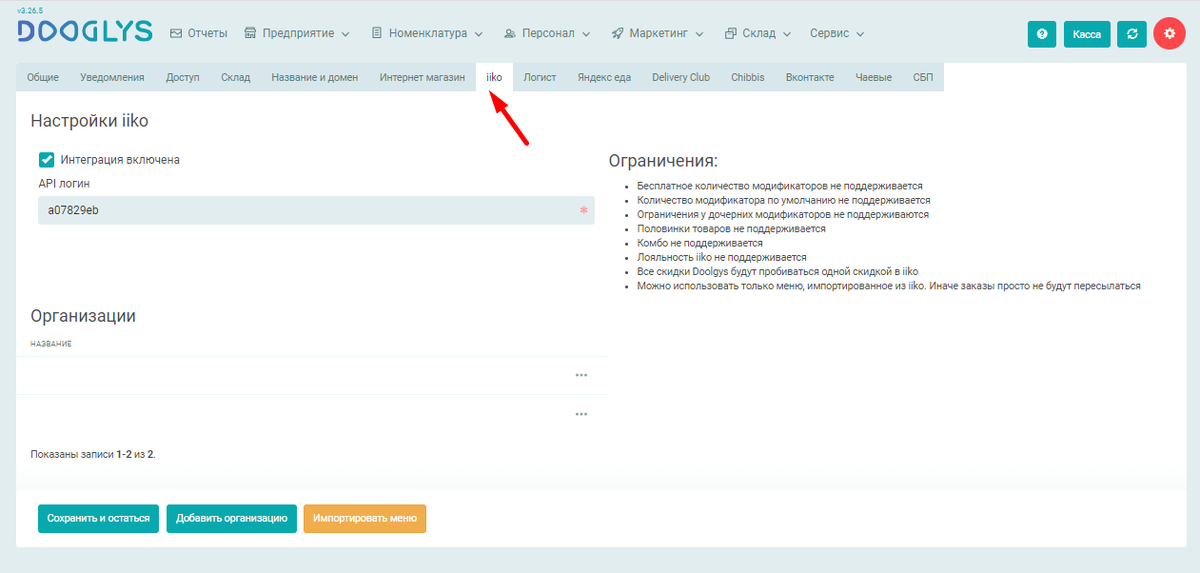Screen dimensions: 1200x573
Task: Click the Ограничения heading
Action: [664, 161]
